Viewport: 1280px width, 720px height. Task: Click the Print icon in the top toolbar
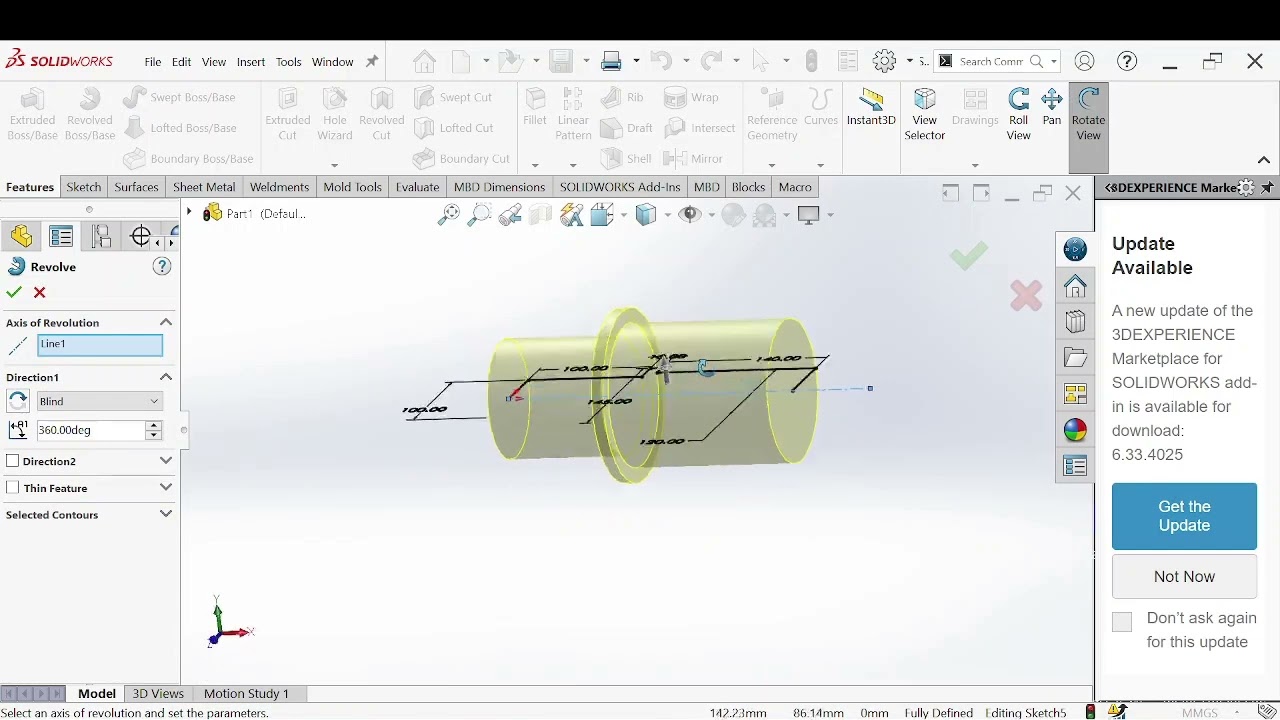[x=612, y=61]
